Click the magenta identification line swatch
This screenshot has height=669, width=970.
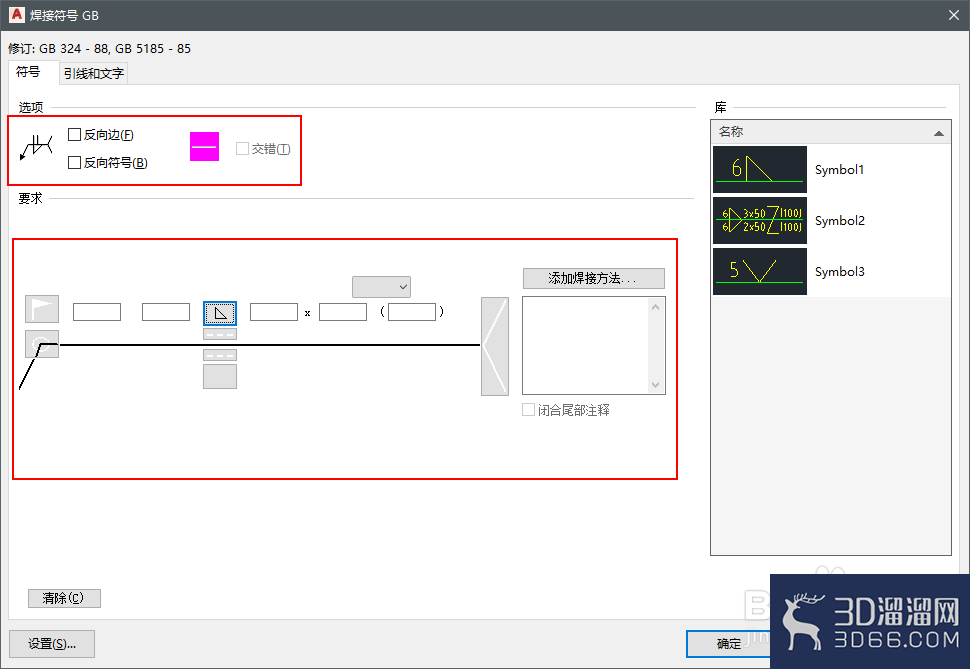point(204,147)
